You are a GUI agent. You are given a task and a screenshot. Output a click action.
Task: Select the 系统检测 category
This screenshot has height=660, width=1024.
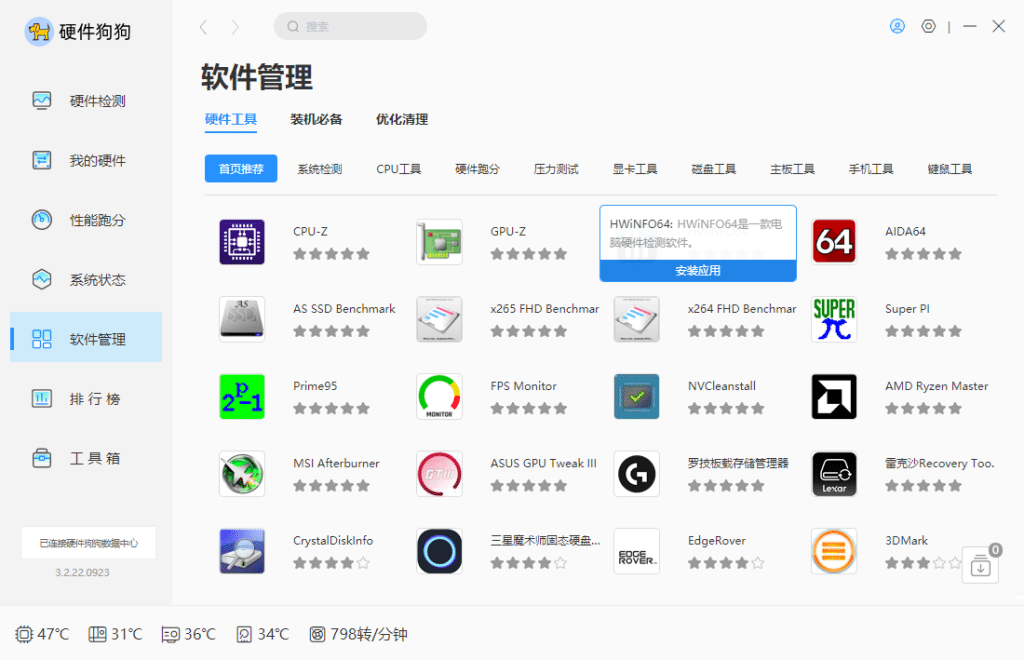coord(319,169)
